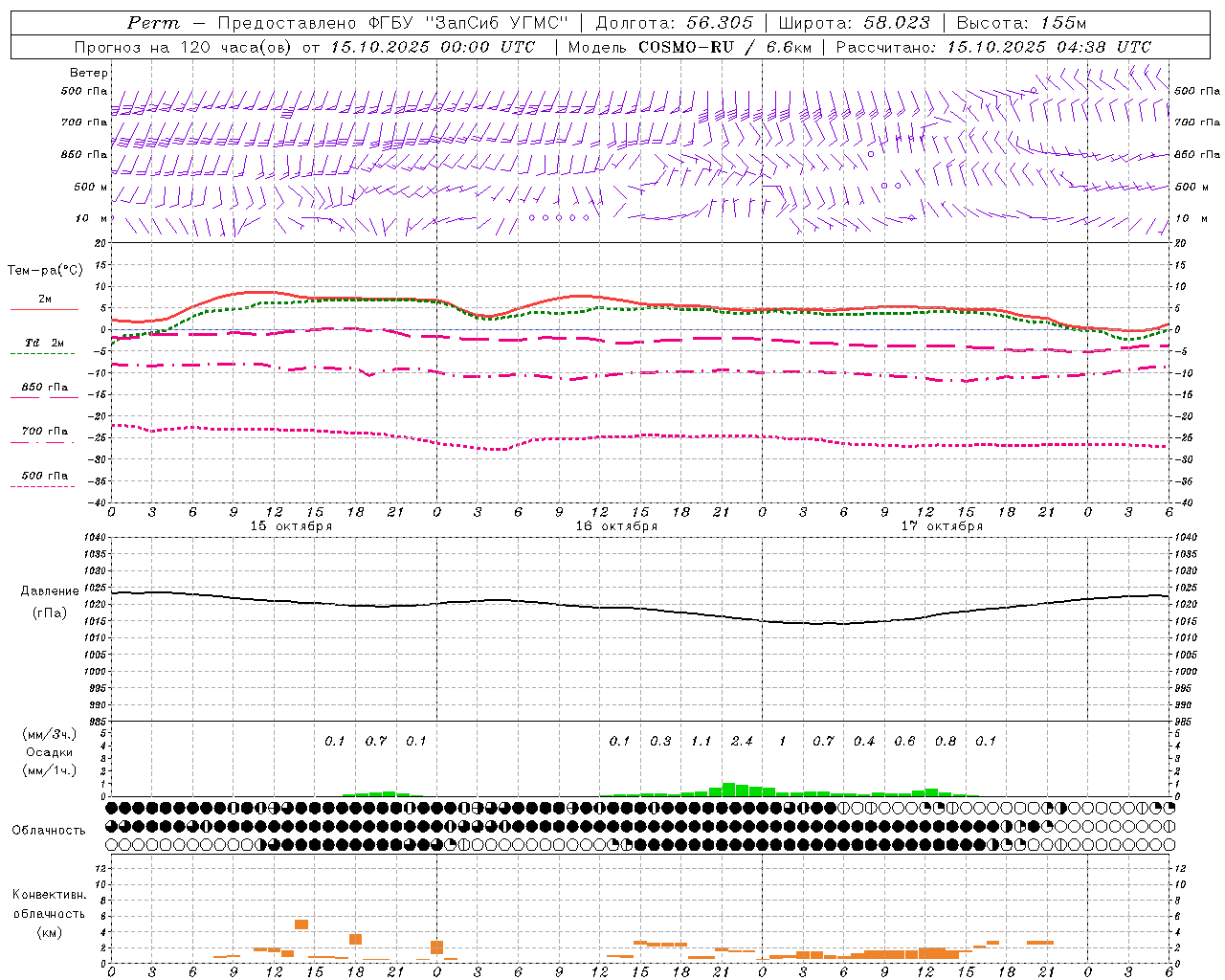Image resolution: width=1225 pixels, height=980 pixels.
Task: Click the tallest green precipitation bar
Action: [x=728, y=790]
